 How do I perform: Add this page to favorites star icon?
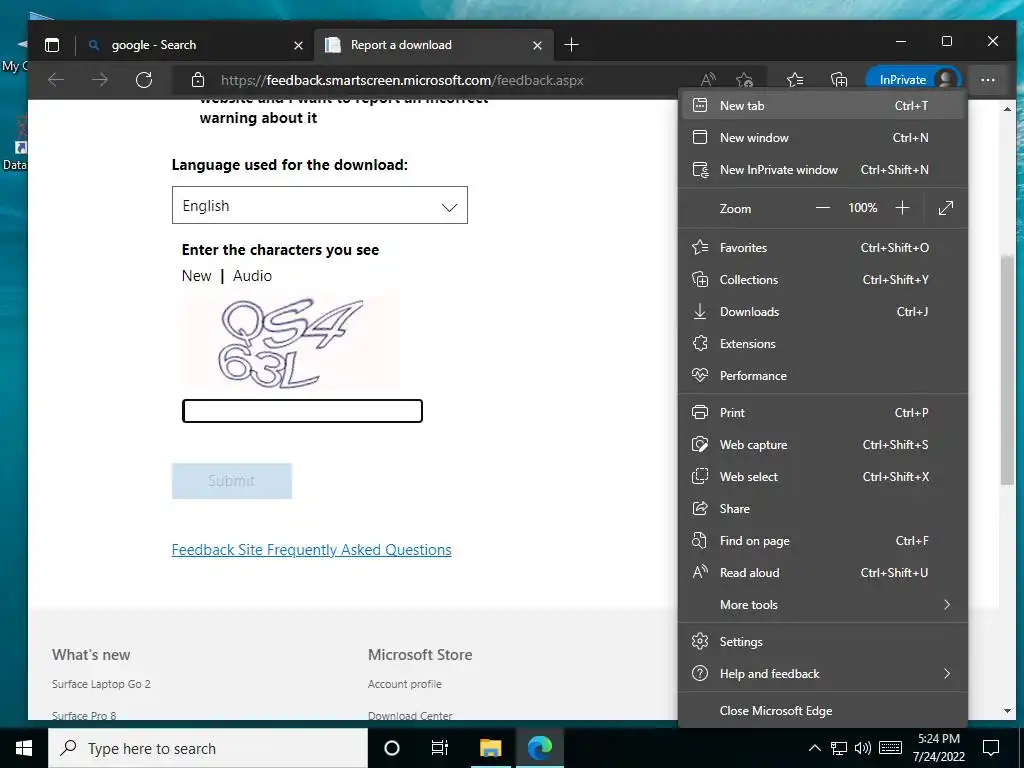point(744,80)
